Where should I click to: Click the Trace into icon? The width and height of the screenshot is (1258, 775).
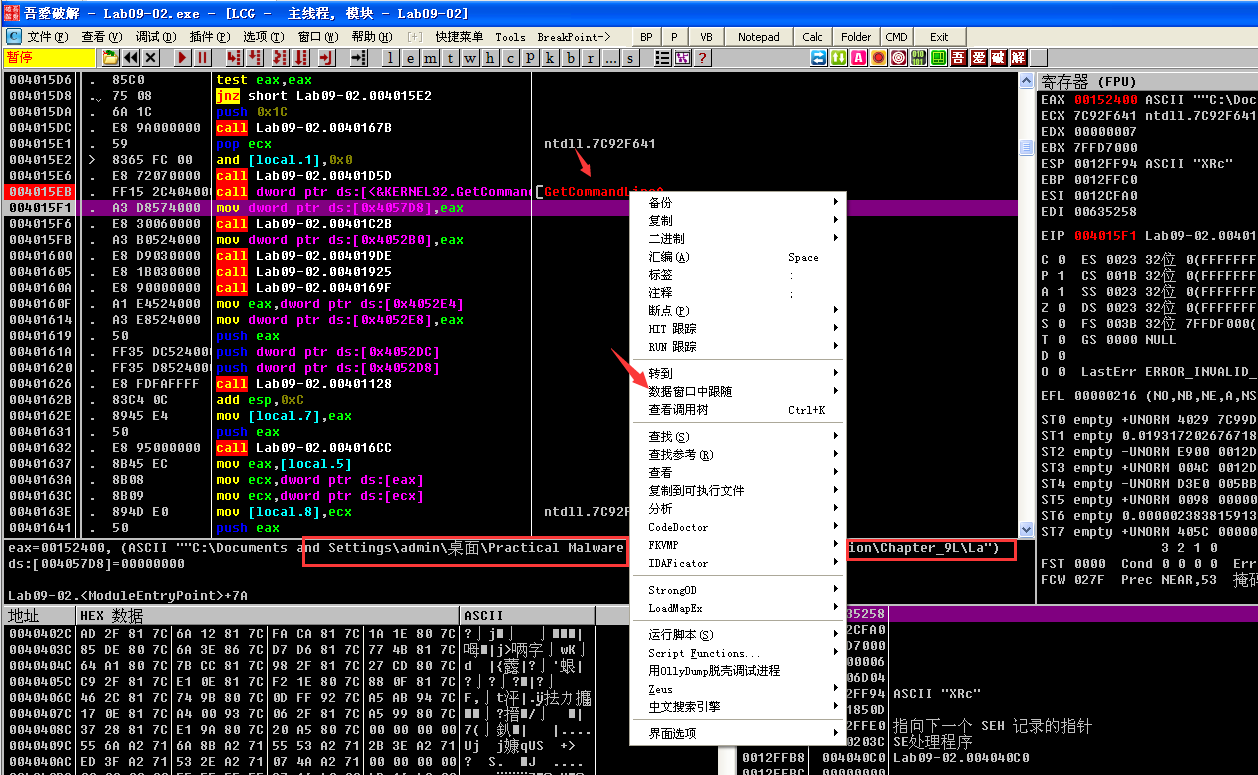pyautogui.click(x=281, y=58)
